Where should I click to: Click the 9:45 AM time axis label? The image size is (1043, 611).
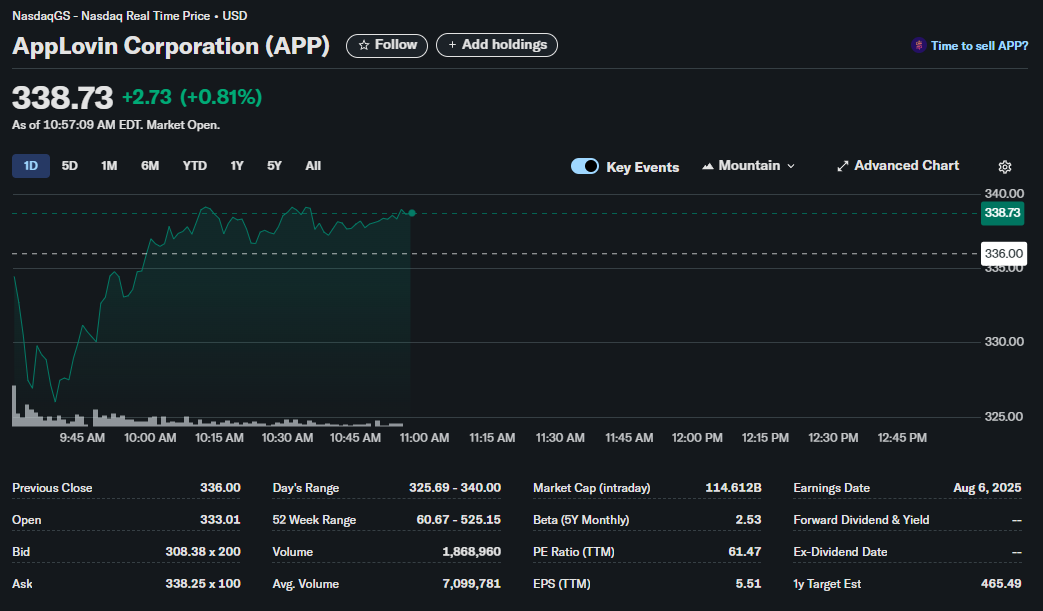[x=82, y=437]
